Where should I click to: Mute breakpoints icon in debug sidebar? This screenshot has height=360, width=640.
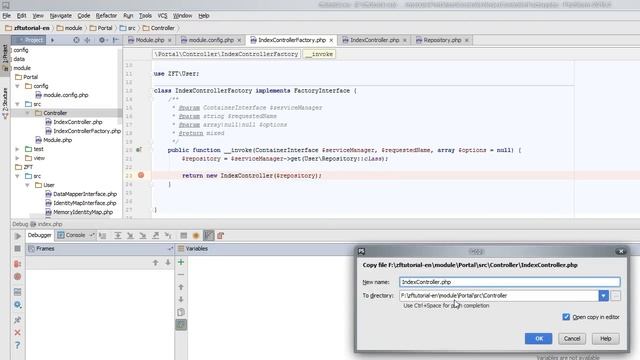18,277
